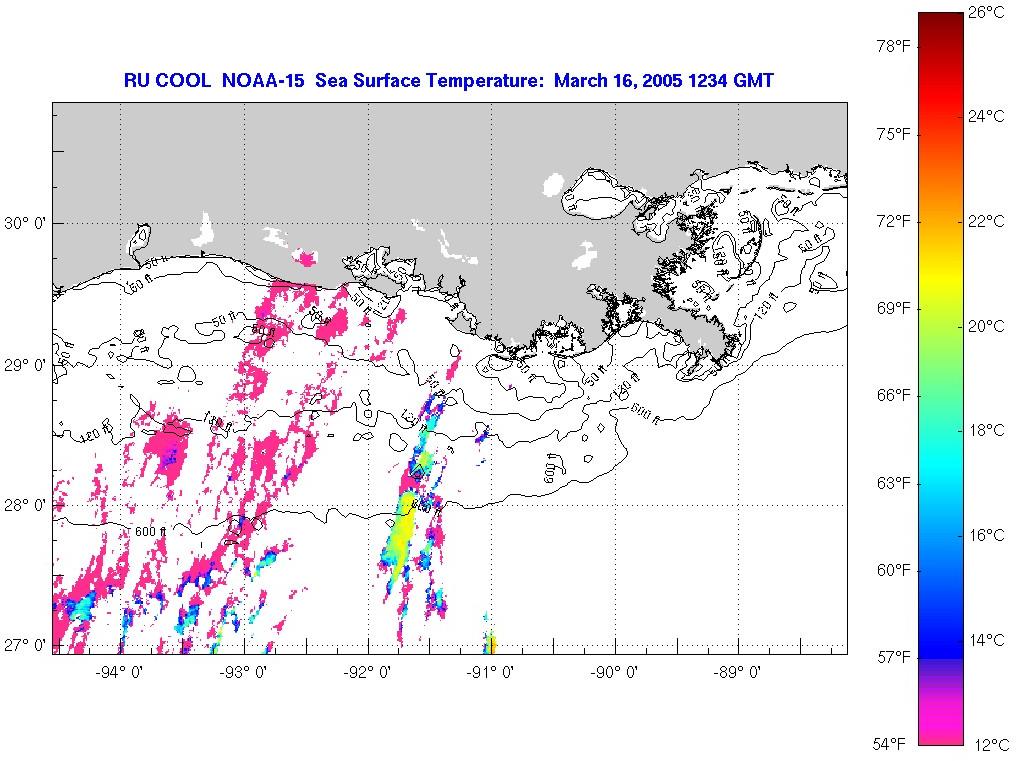Viewport: 1016px width, 761px height.
Task: Click the '-93° 0'' longitude label
Action: 243,672
